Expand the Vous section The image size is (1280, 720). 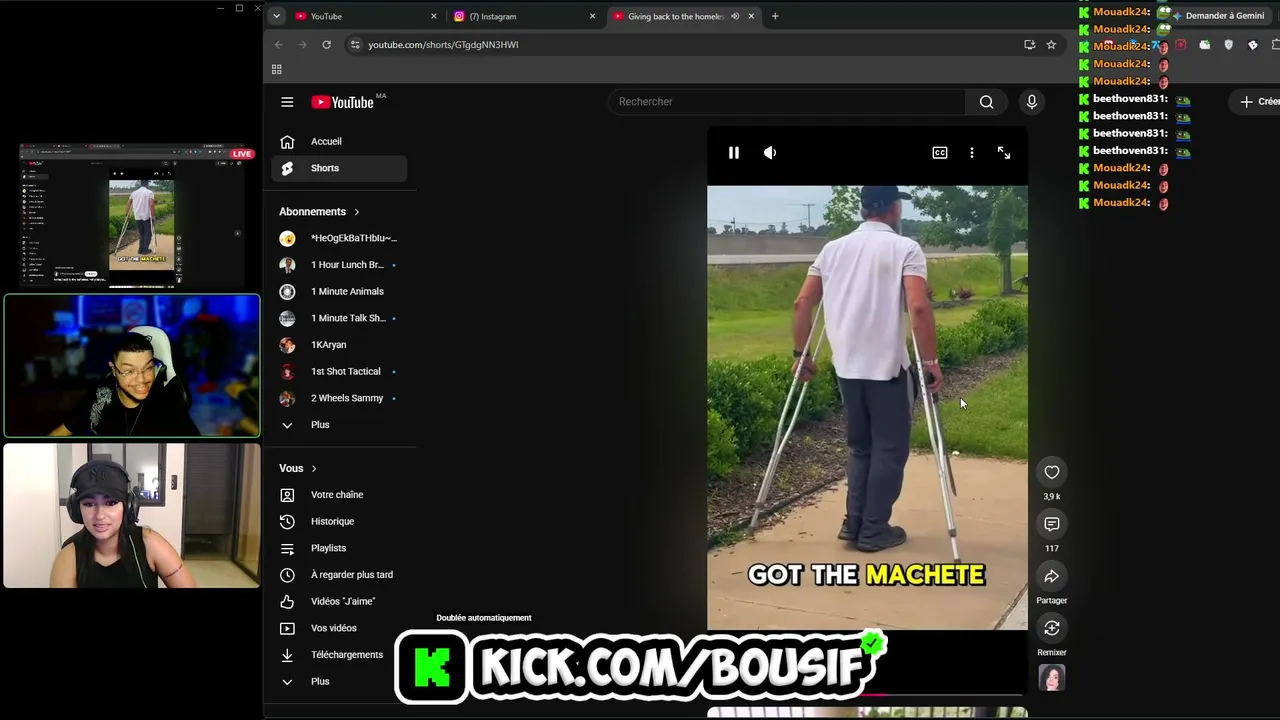click(x=298, y=468)
